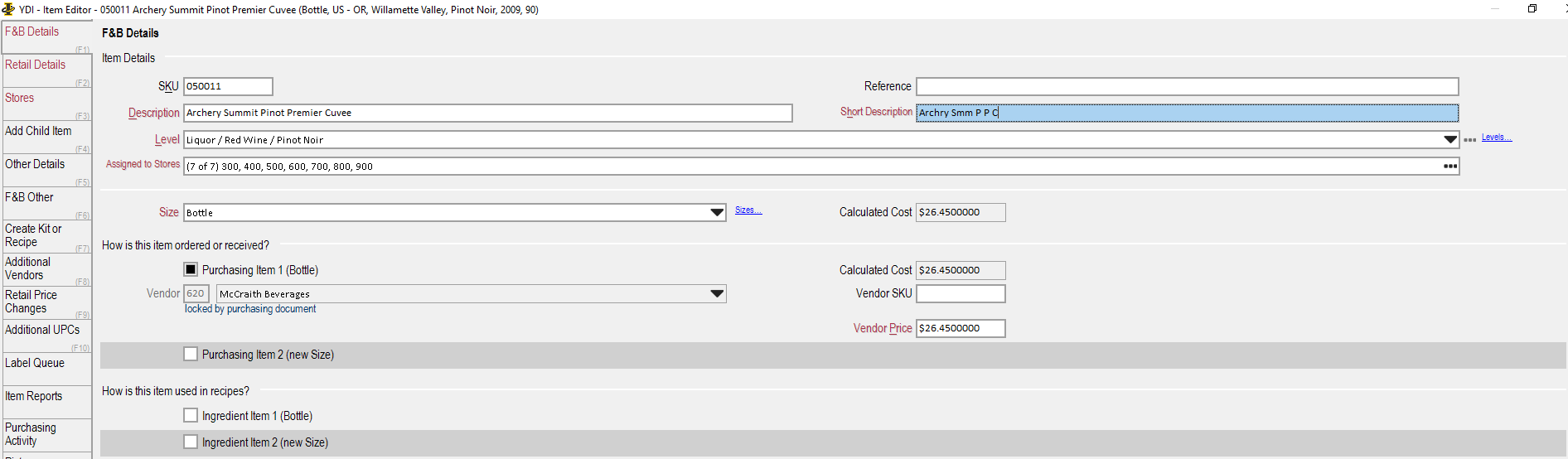Image resolution: width=1568 pixels, height=459 pixels.
Task: Click into the Description field
Action: point(488,113)
